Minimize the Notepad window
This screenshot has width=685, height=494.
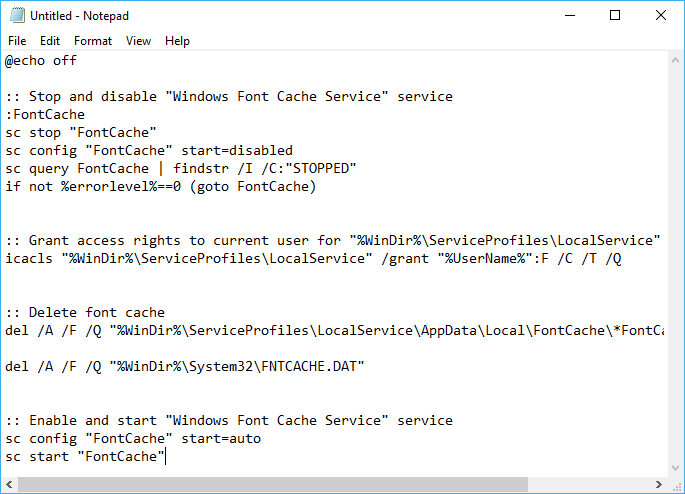[x=570, y=15]
